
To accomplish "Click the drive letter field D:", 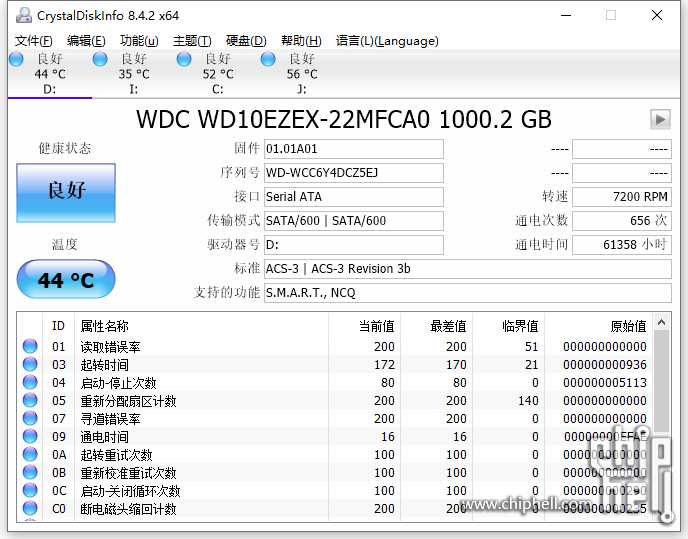I will tap(354, 244).
